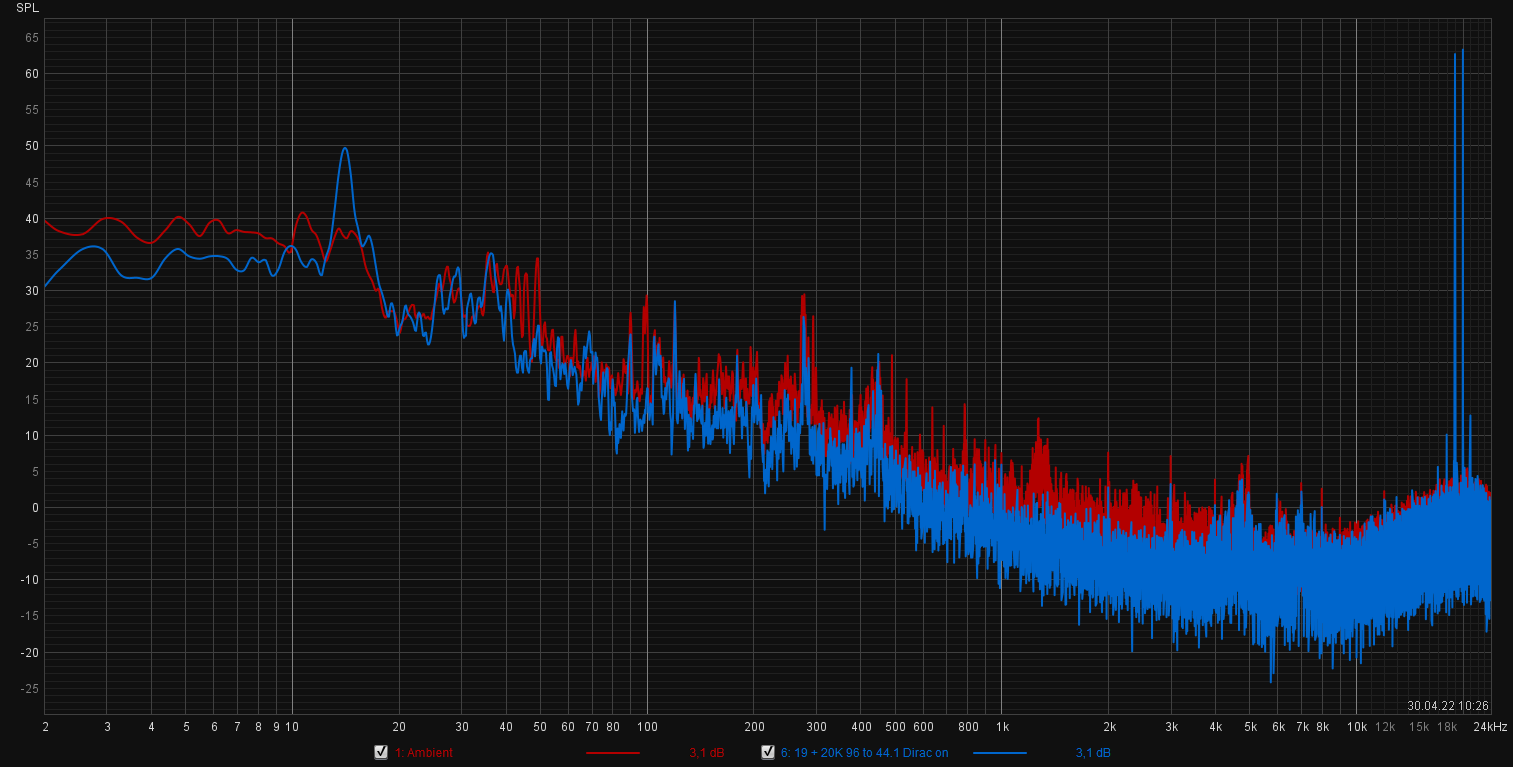Select the '6: 19 + 20K 96 to 44.1 Dirac on' legend label
This screenshot has width=1513, height=767.
click(864, 752)
